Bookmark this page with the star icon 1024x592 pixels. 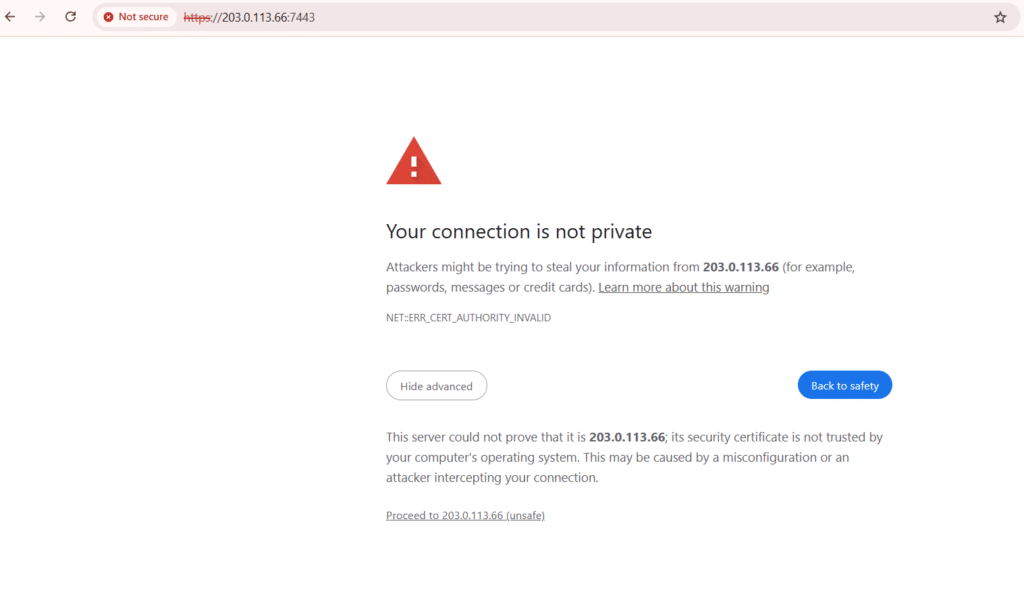point(1000,18)
